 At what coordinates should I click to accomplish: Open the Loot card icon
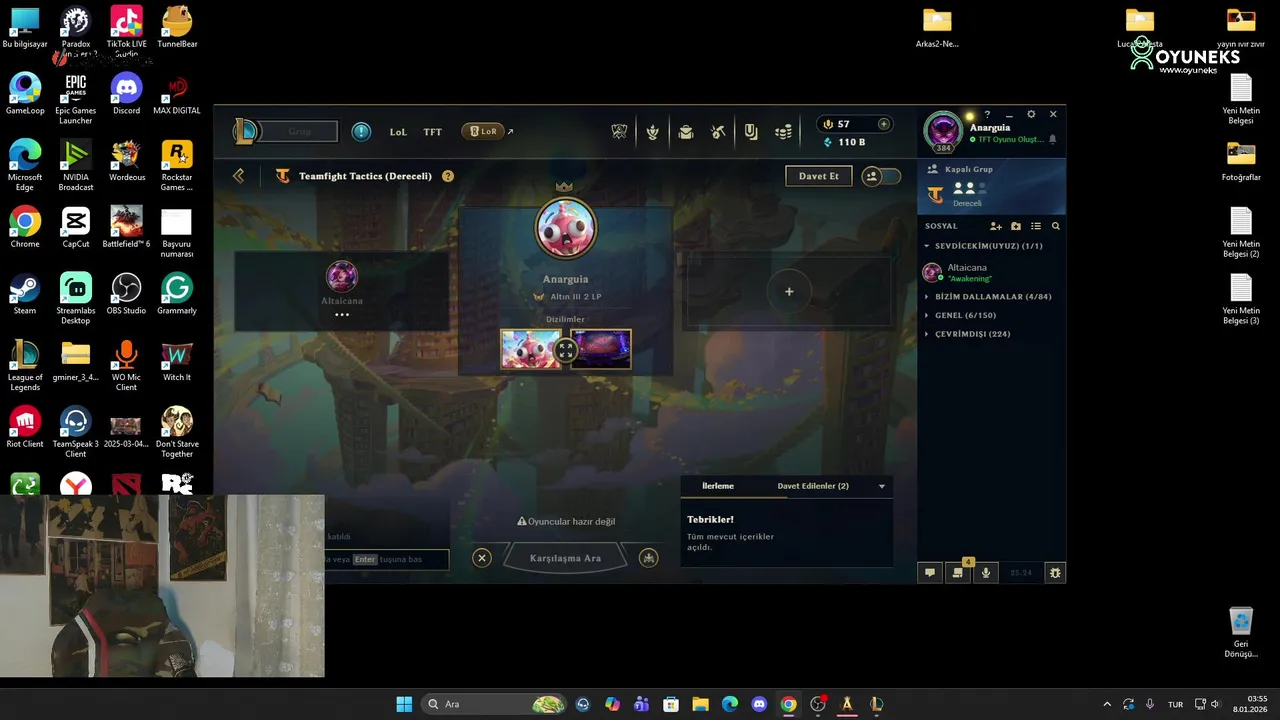[x=750, y=132]
